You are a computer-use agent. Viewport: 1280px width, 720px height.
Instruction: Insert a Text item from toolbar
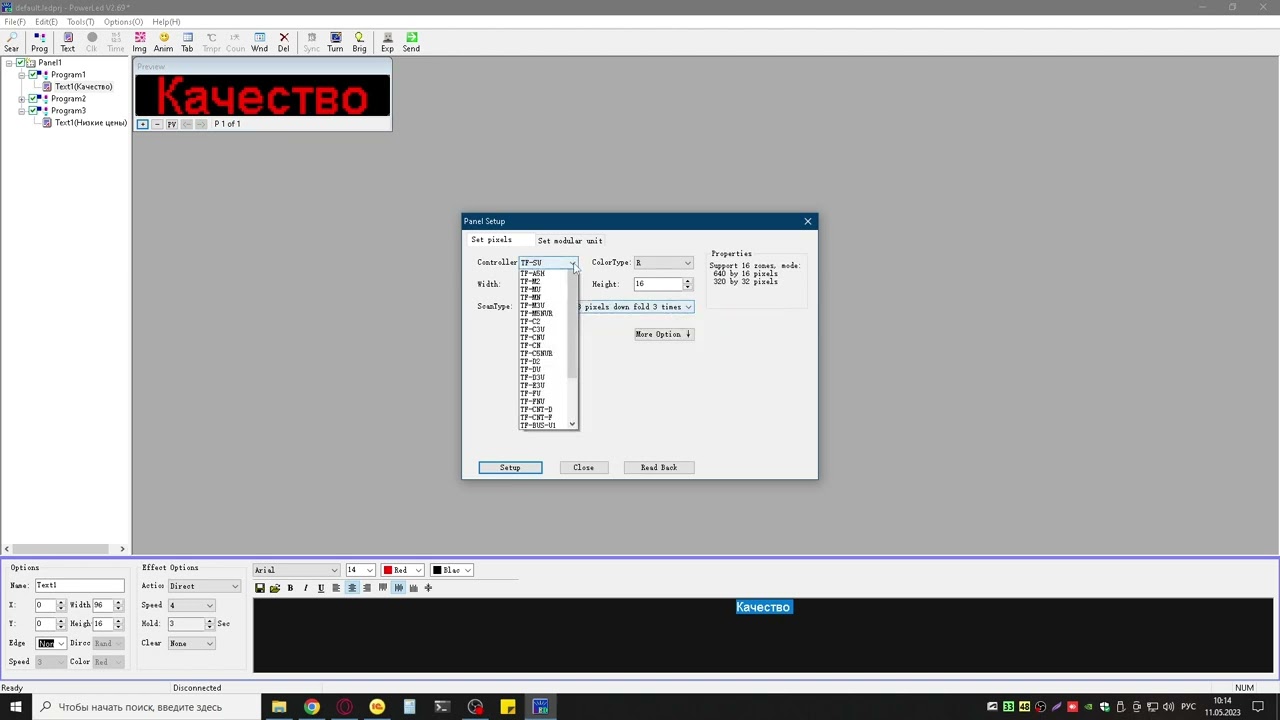point(68,42)
